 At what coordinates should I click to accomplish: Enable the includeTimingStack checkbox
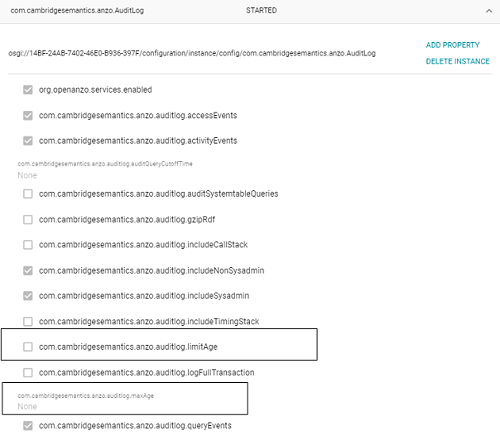28,321
